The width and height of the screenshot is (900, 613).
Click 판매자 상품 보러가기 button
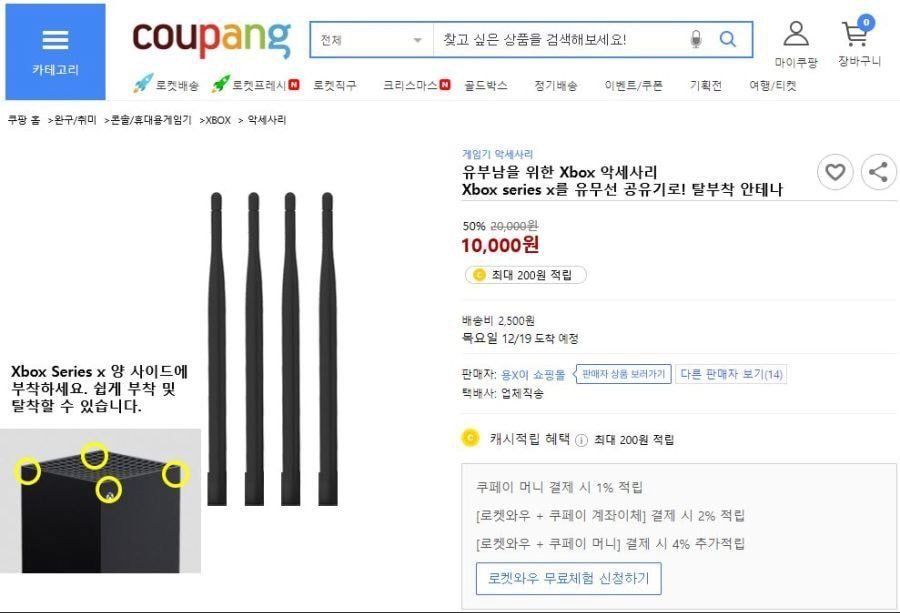click(x=623, y=374)
